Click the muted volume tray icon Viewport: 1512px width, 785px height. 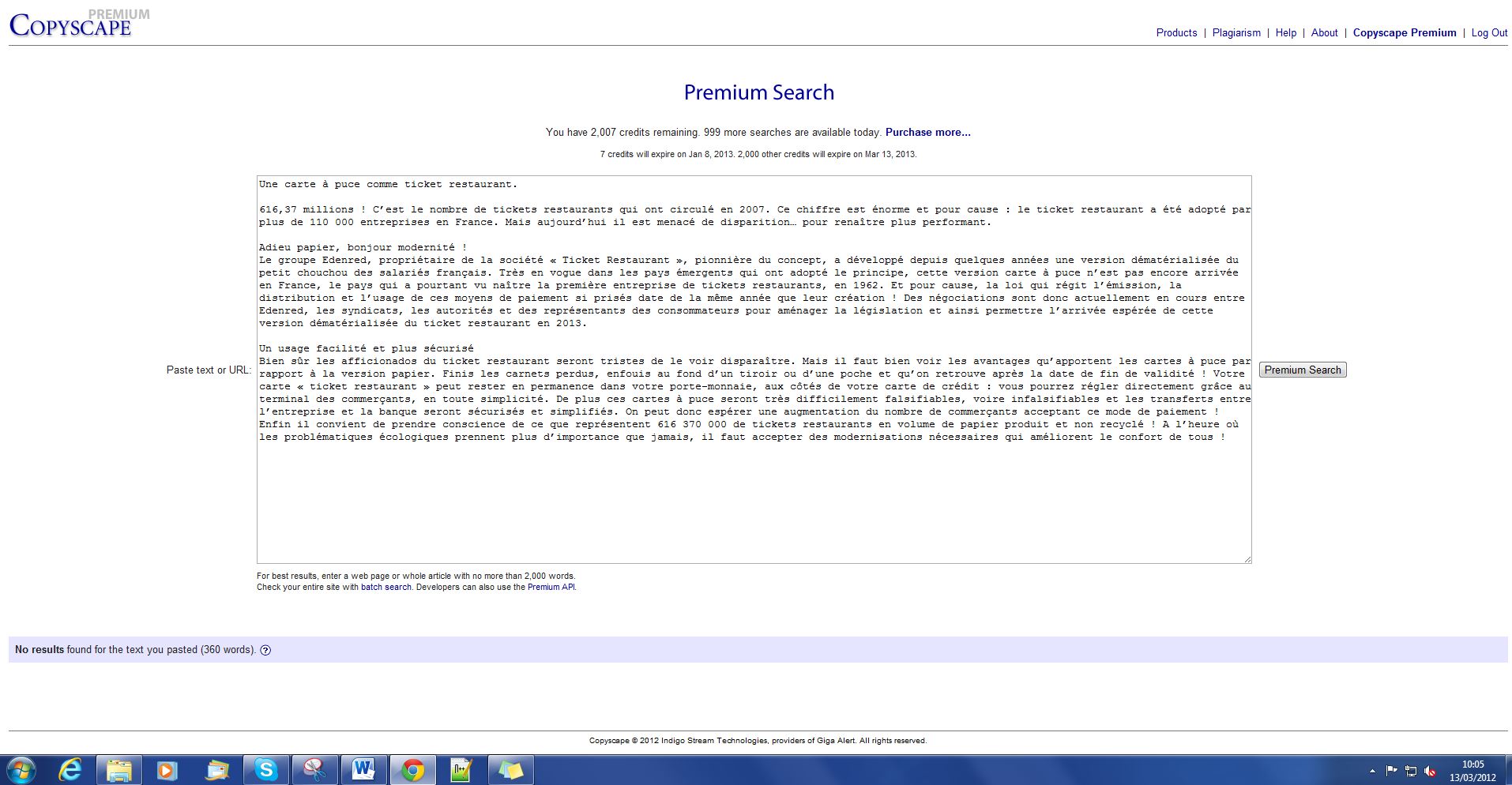point(1430,771)
